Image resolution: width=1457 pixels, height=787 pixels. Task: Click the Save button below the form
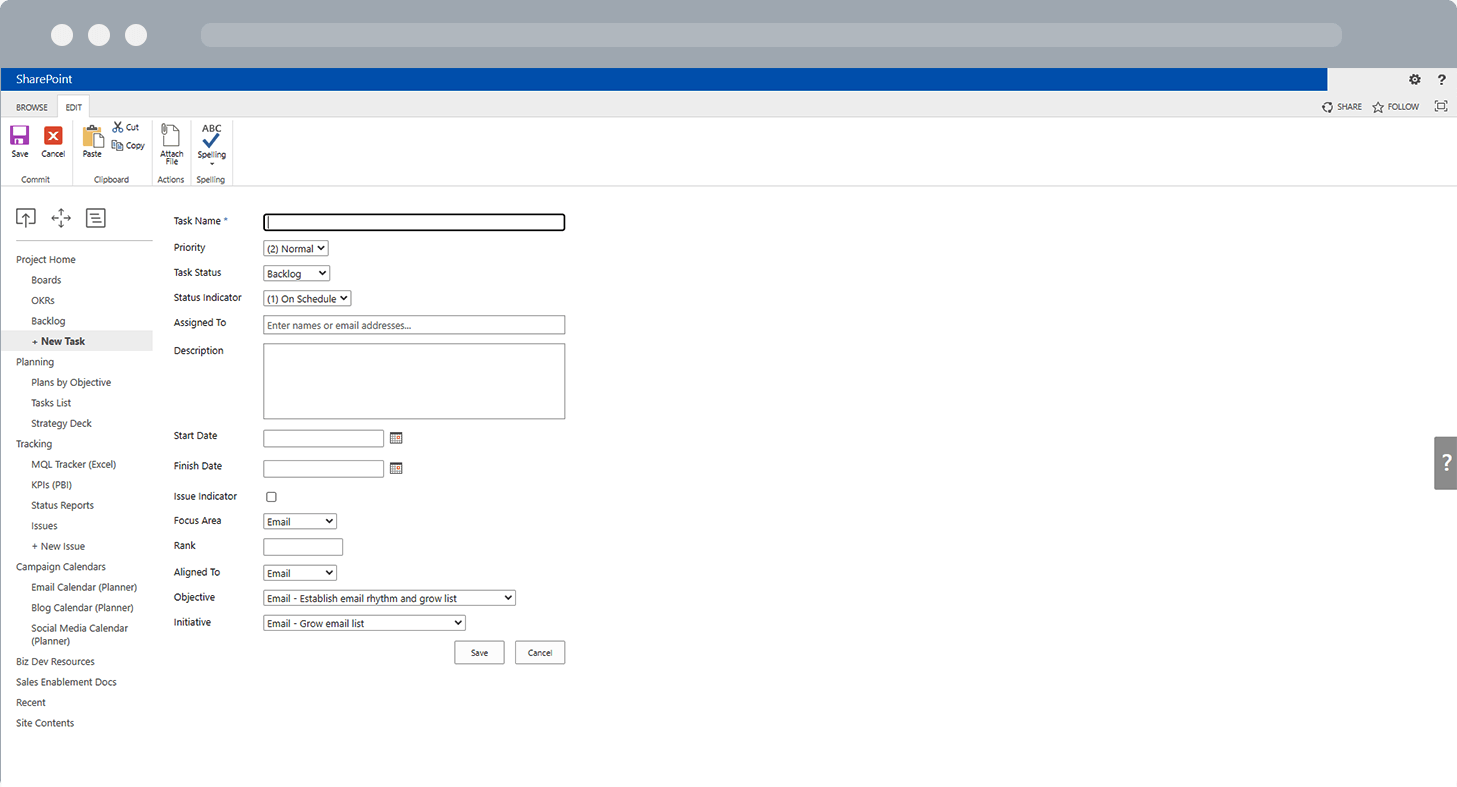[479, 652]
